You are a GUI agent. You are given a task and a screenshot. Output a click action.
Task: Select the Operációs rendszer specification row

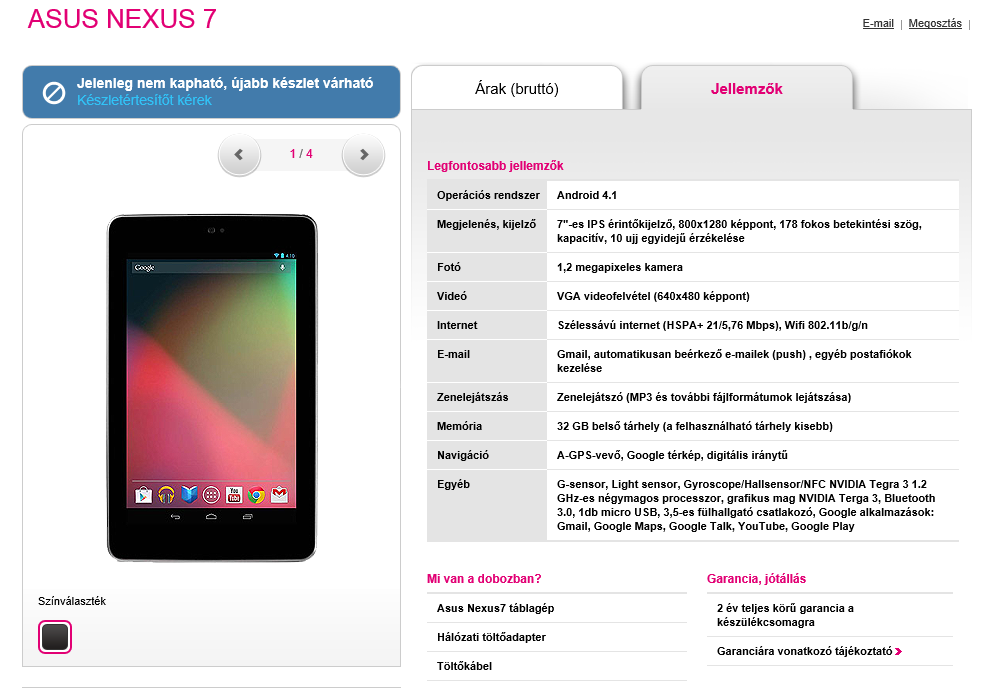pos(693,195)
